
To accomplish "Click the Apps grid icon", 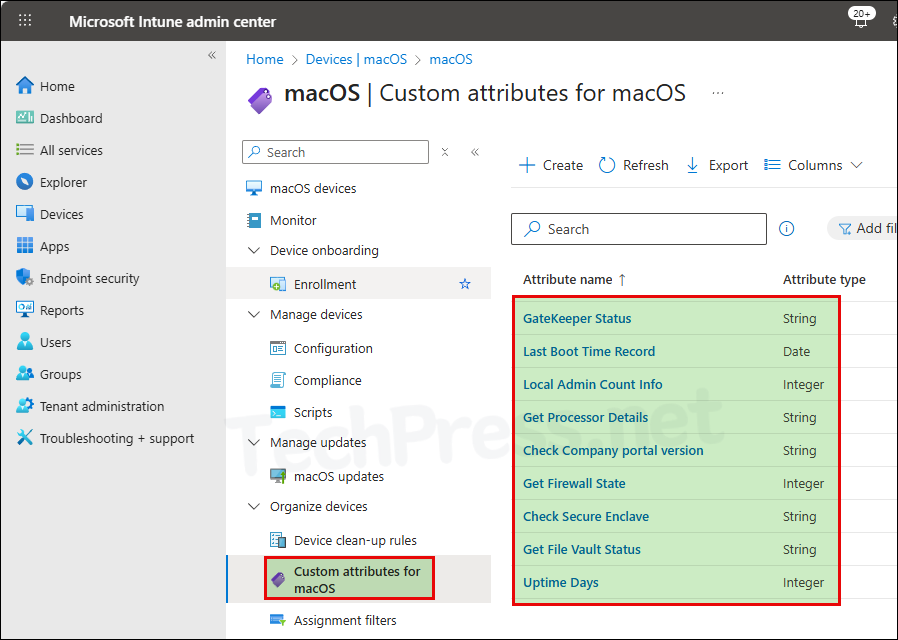I will tap(25, 246).
